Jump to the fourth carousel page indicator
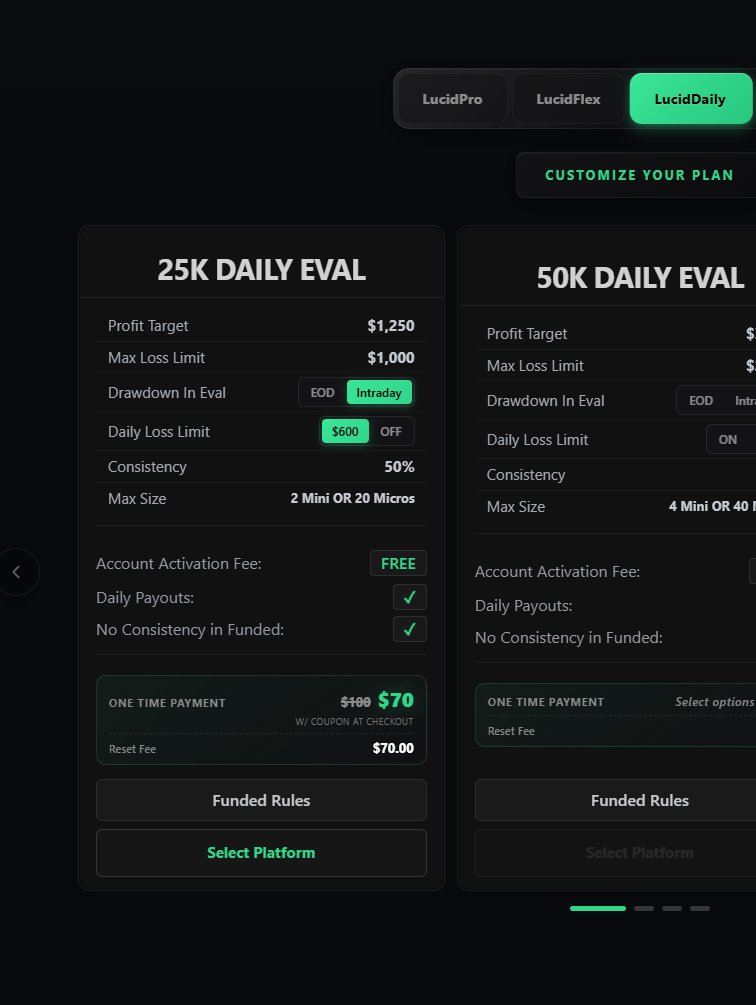This screenshot has width=756, height=1005. [x=700, y=908]
